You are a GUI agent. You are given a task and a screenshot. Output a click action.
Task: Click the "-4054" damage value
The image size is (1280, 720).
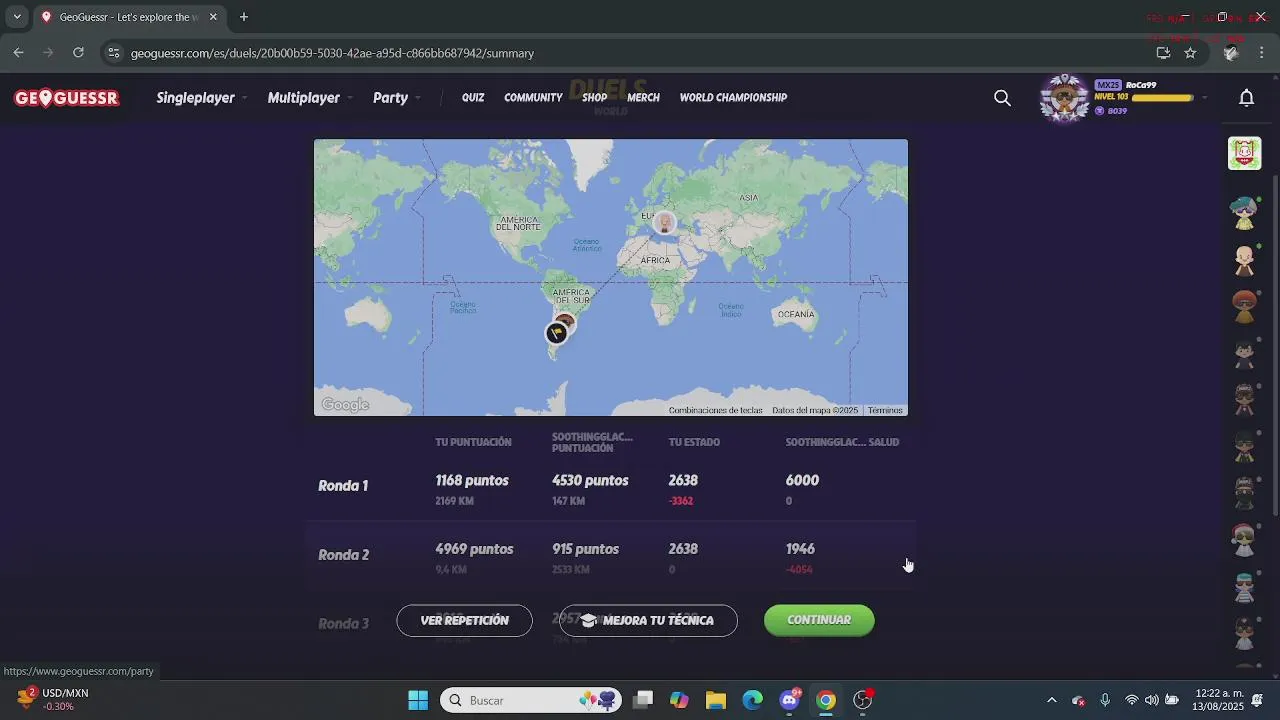pos(799,570)
